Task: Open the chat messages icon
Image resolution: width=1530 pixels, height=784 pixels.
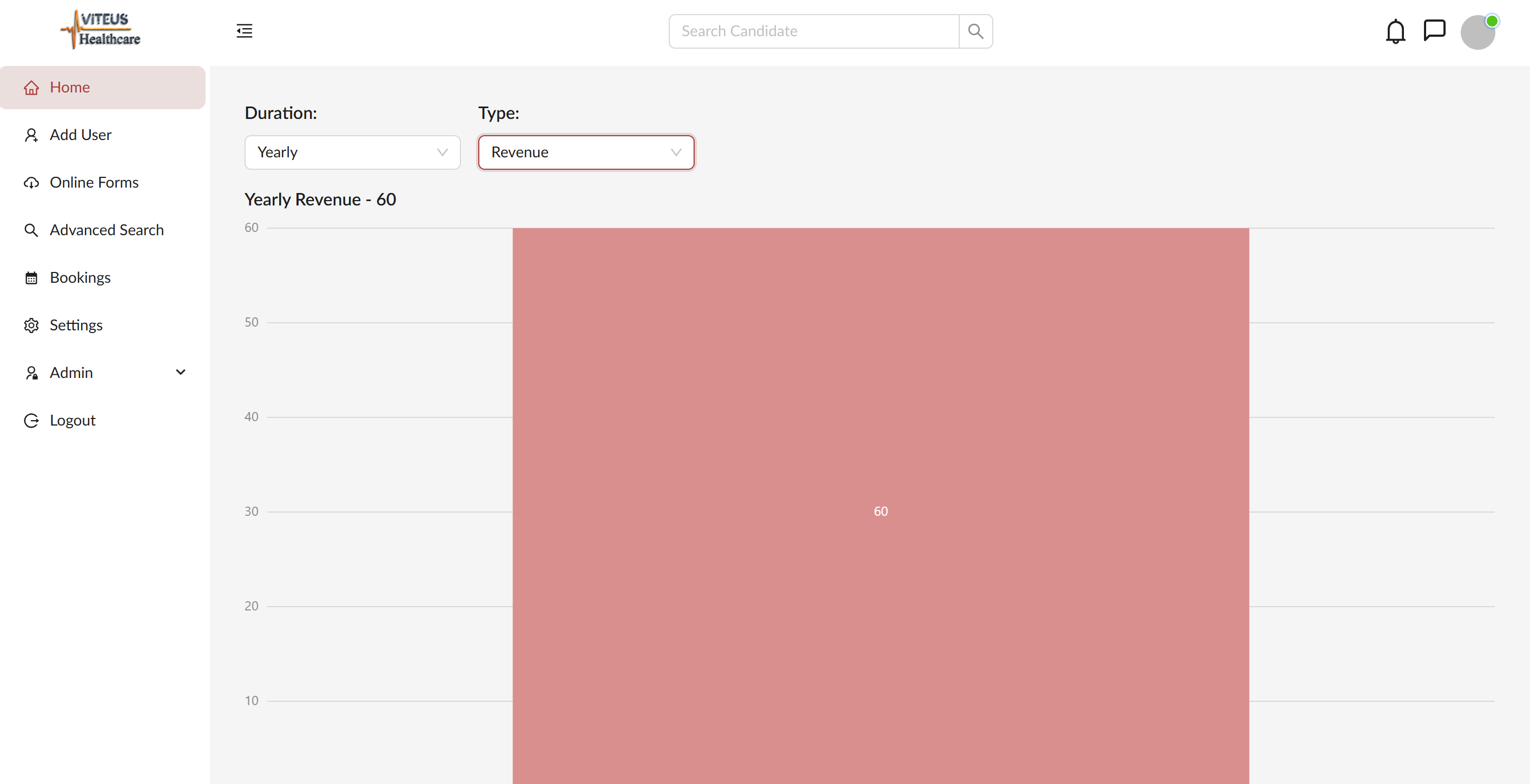Action: [x=1434, y=30]
